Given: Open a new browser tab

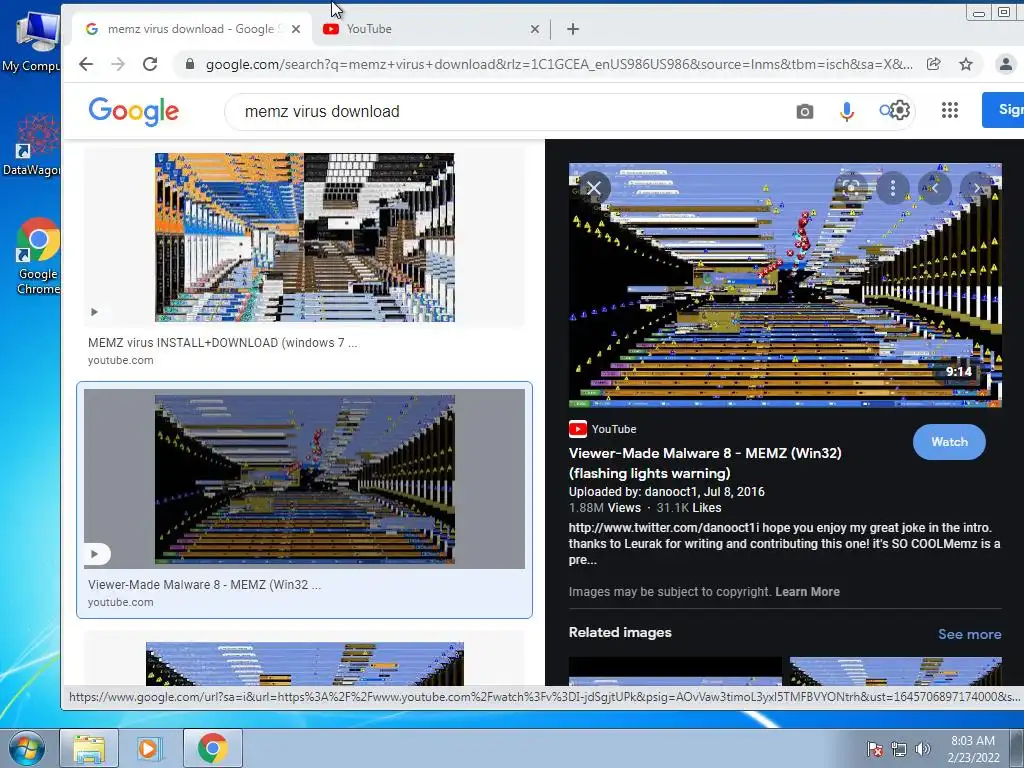Looking at the screenshot, I should (573, 29).
